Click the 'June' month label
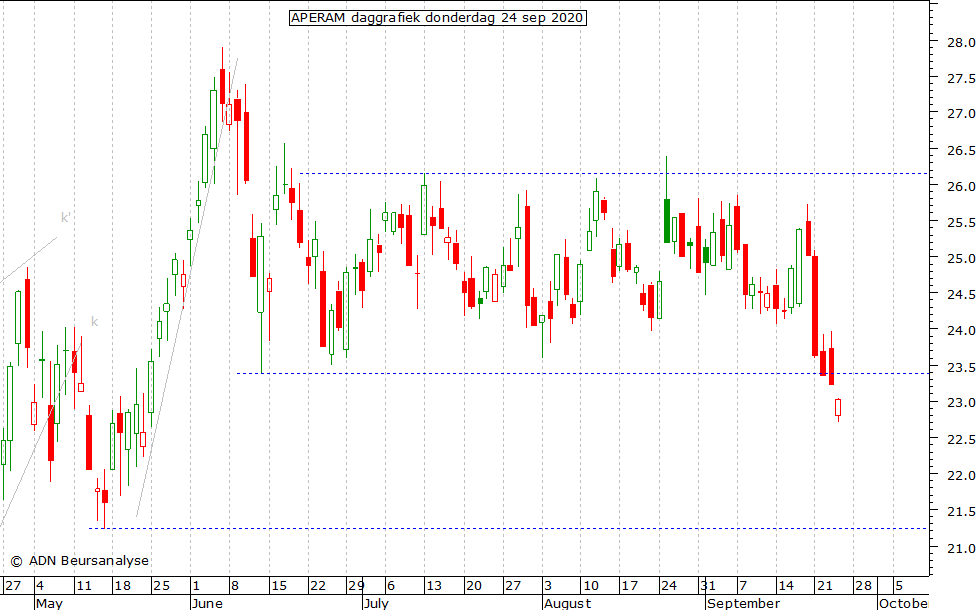Screen dimensions: 980x610 pos(208,603)
